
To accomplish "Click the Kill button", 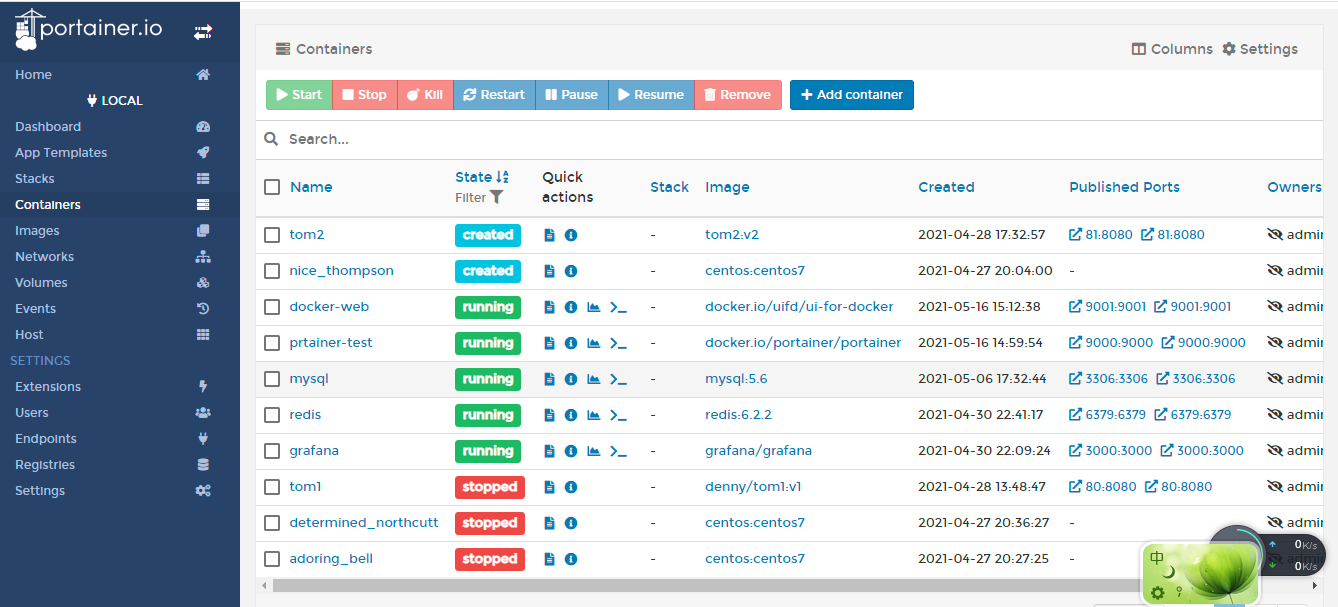I will point(425,95).
